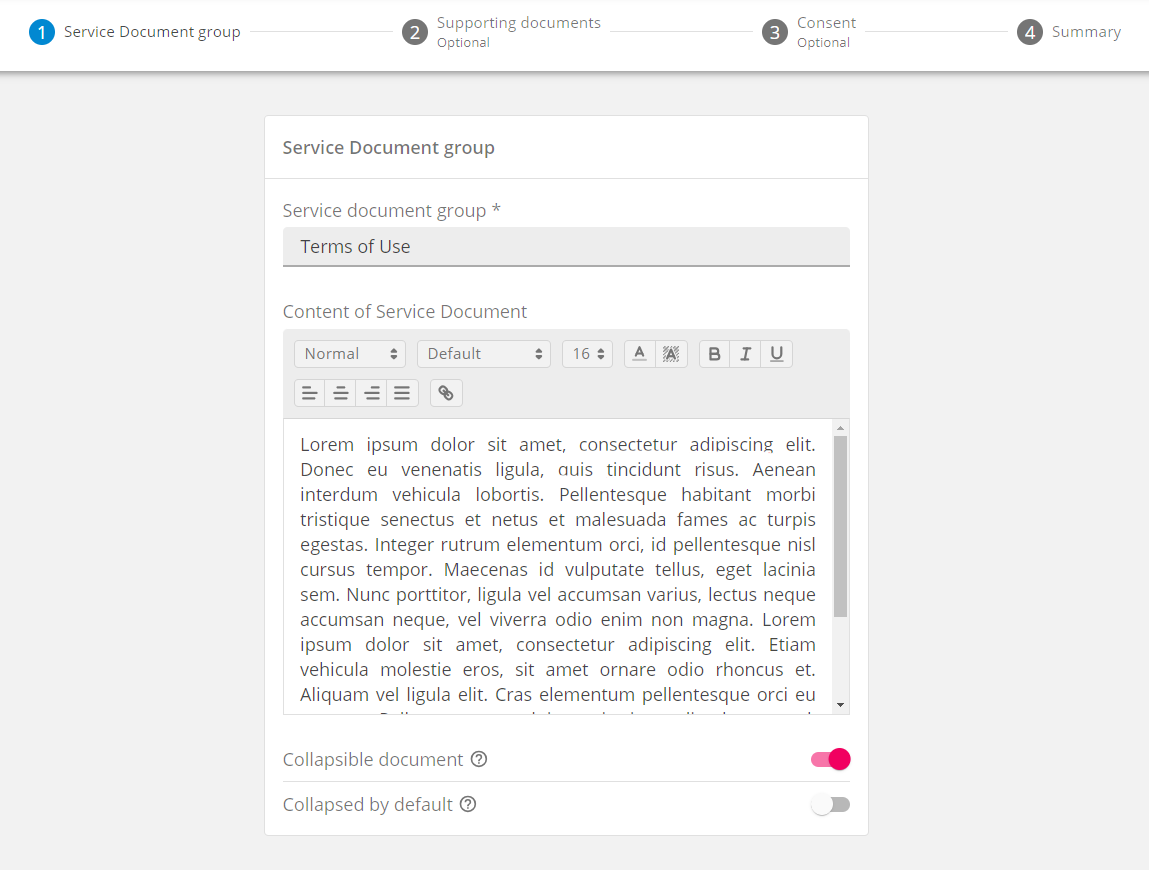
Task: Disable the Collapsible document toggle
Action: coord(830,759)
